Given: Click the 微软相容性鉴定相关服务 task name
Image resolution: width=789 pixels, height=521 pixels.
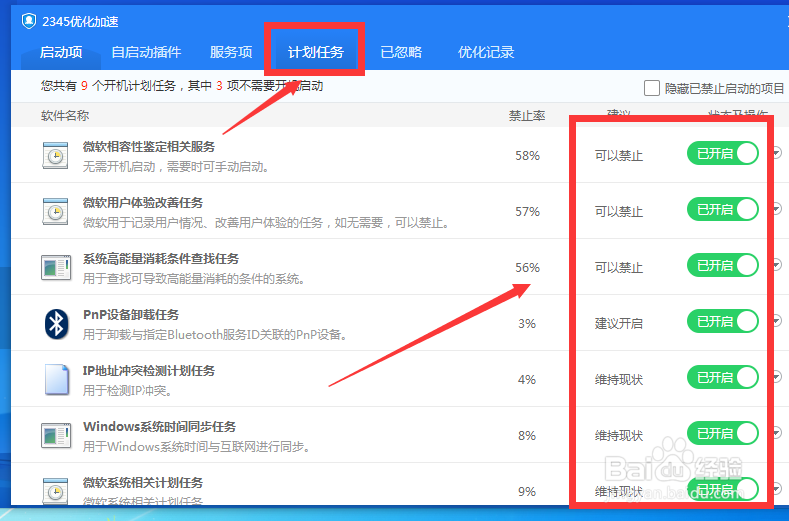Looking at the screenshot, I should click(x=149, y=146).
